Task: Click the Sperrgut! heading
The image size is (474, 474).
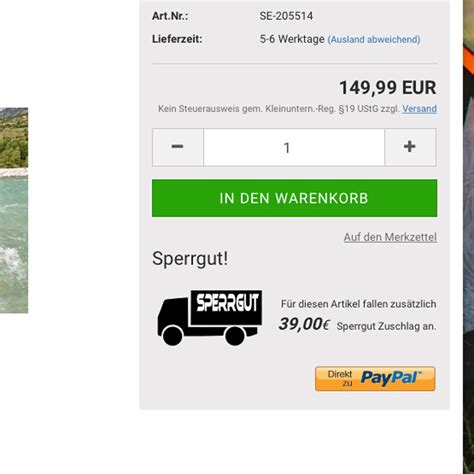Action: [190, 258]
